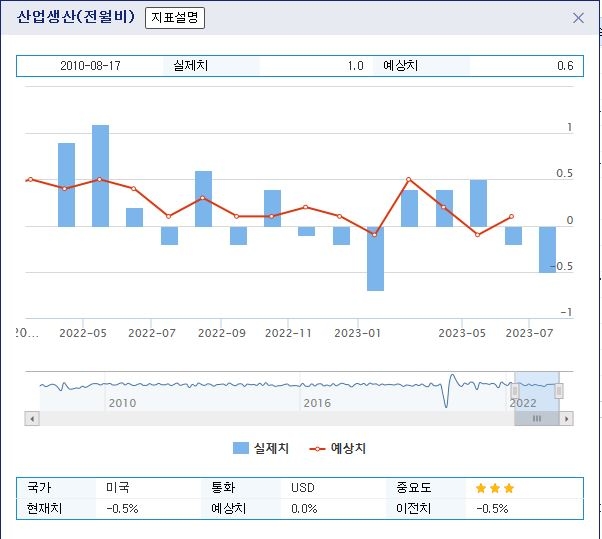This screenshot has height=539, width=602.
Task: Click the last -0.5 bar at chart end
Action: tap(547, 250)
